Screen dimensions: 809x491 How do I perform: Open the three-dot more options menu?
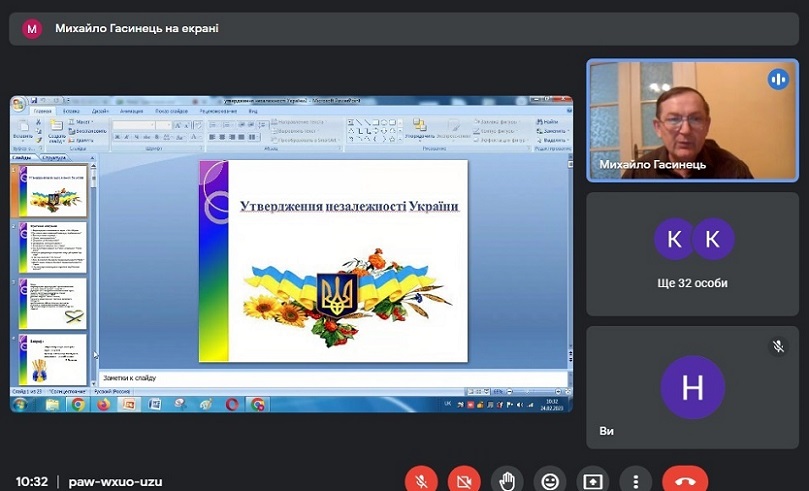636,481
